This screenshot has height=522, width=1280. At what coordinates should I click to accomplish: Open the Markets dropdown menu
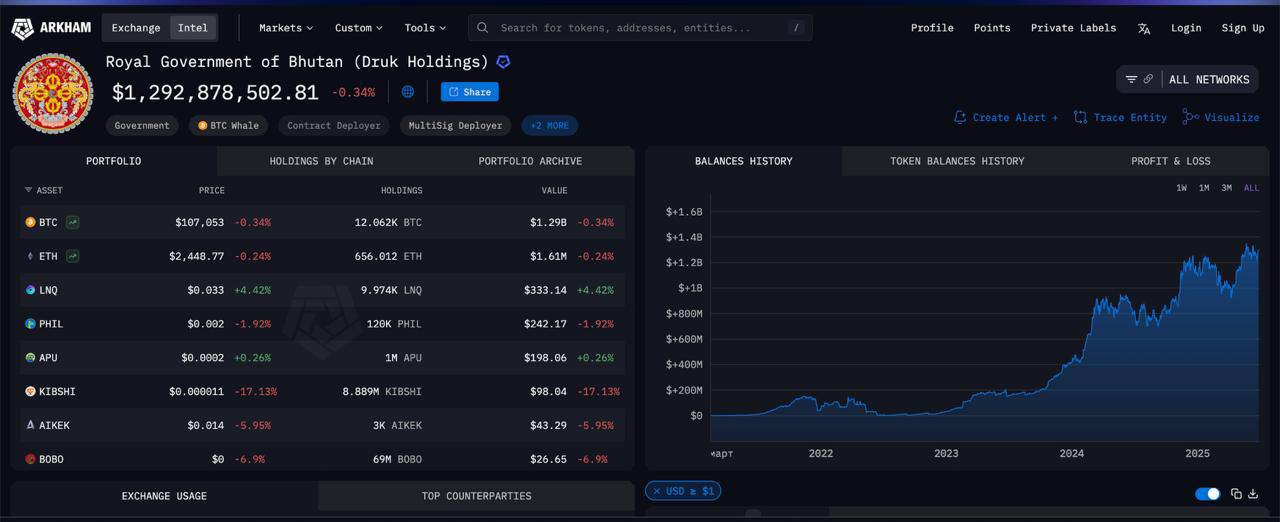(x=285, y=28)
